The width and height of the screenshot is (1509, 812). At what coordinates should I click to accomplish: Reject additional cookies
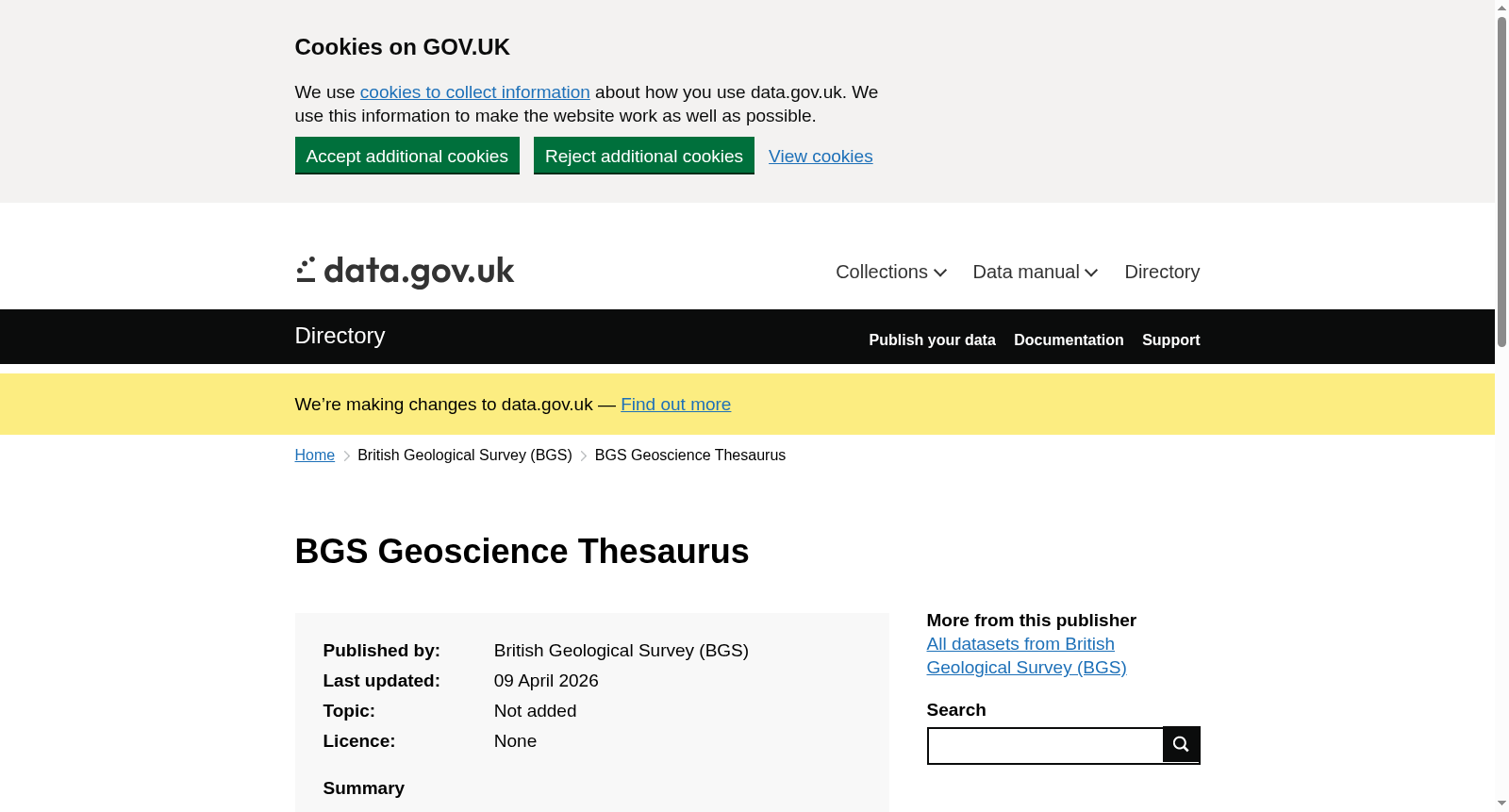pyautogui.click(x=644, y=156)
